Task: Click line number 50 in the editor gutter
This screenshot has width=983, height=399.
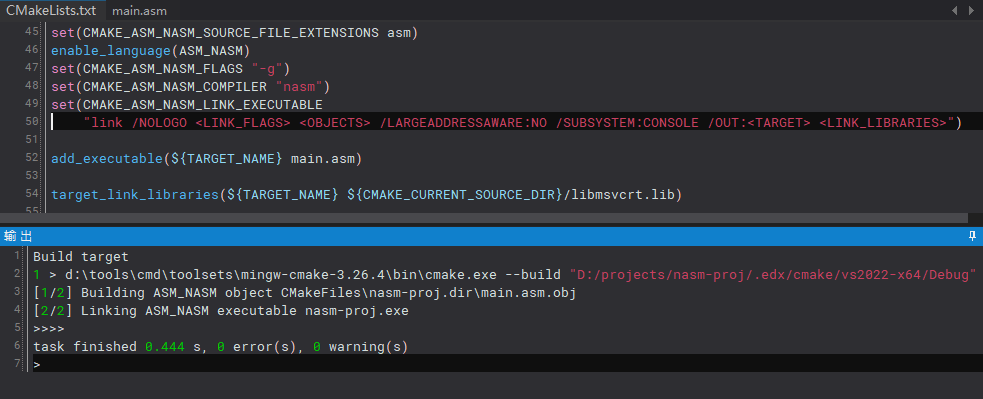Action: pos(31,121)
